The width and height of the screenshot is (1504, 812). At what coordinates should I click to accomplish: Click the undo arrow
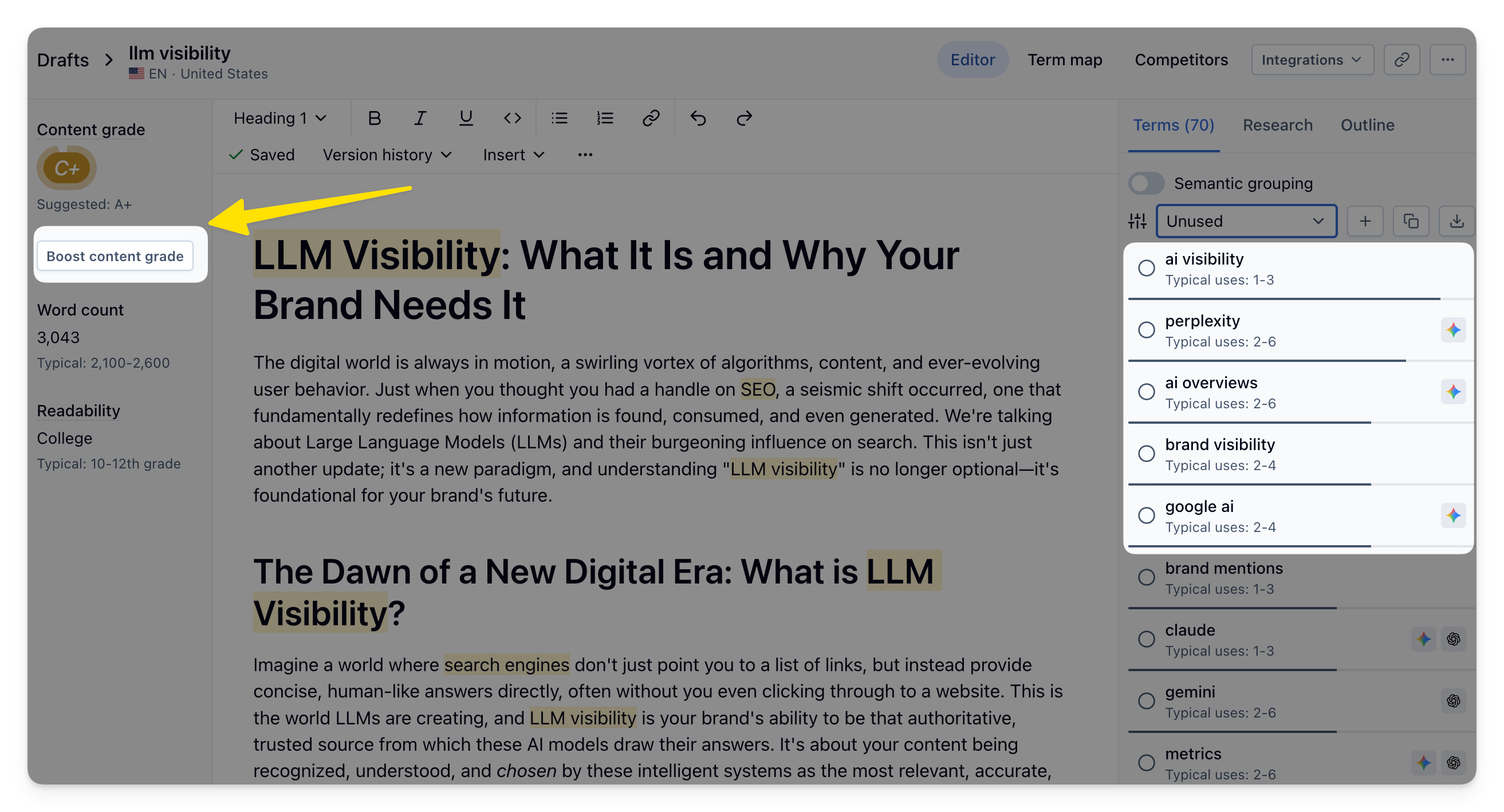(698, 119)
